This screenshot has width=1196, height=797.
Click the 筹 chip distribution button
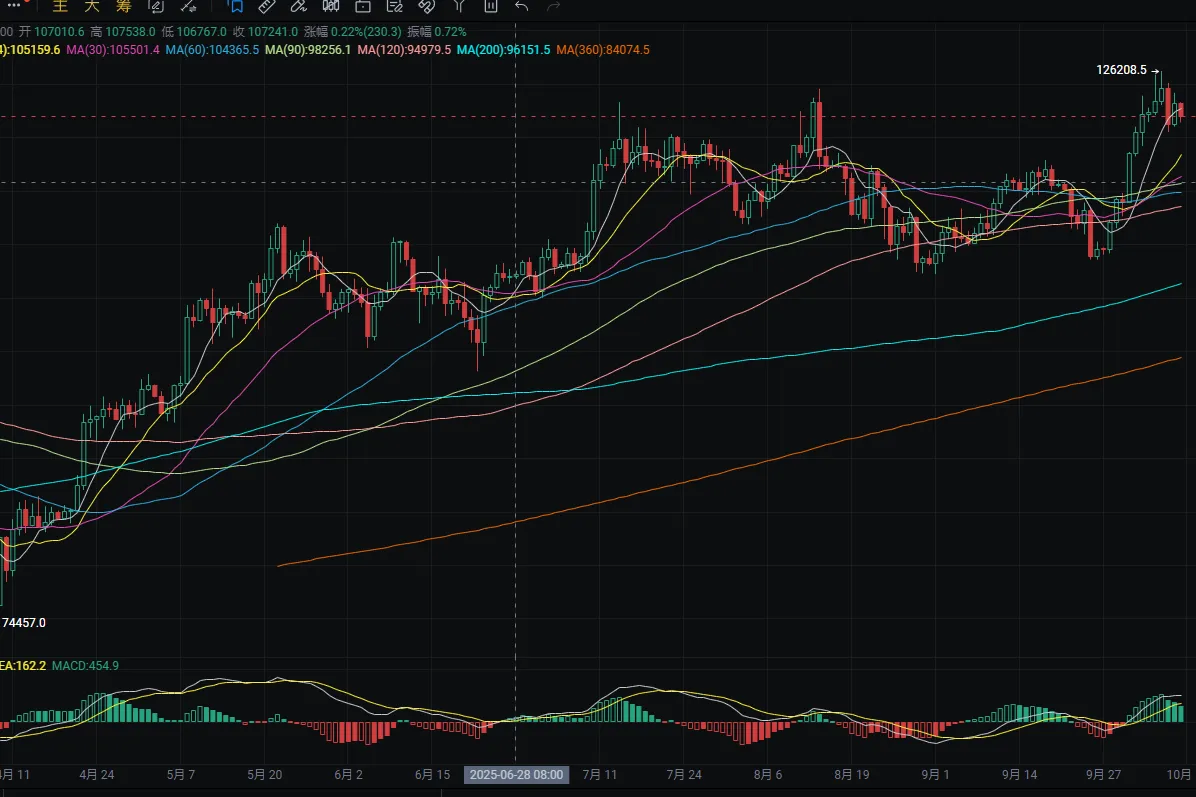(123, 6)
